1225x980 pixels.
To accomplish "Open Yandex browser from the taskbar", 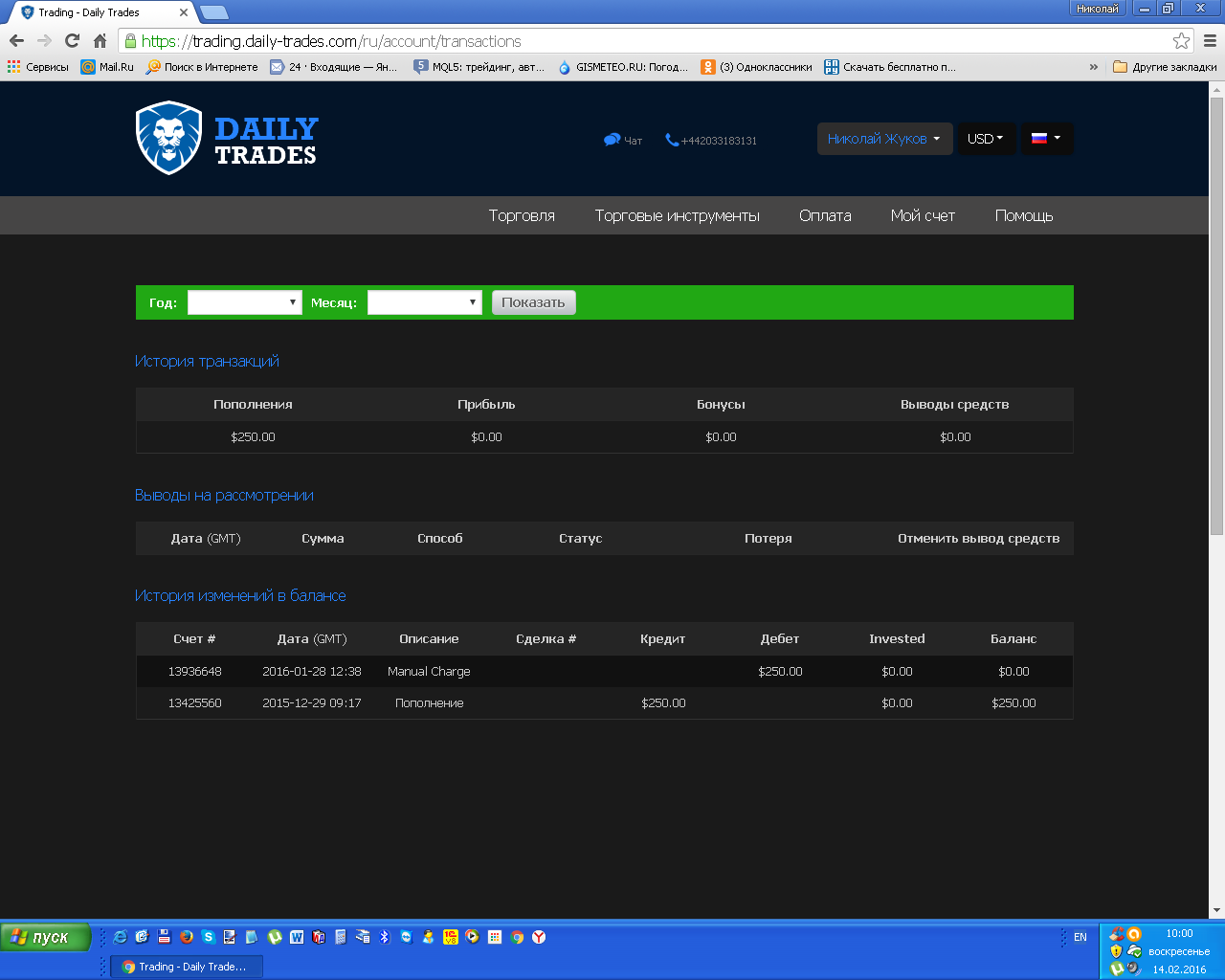I will click(x=539, y=937).
